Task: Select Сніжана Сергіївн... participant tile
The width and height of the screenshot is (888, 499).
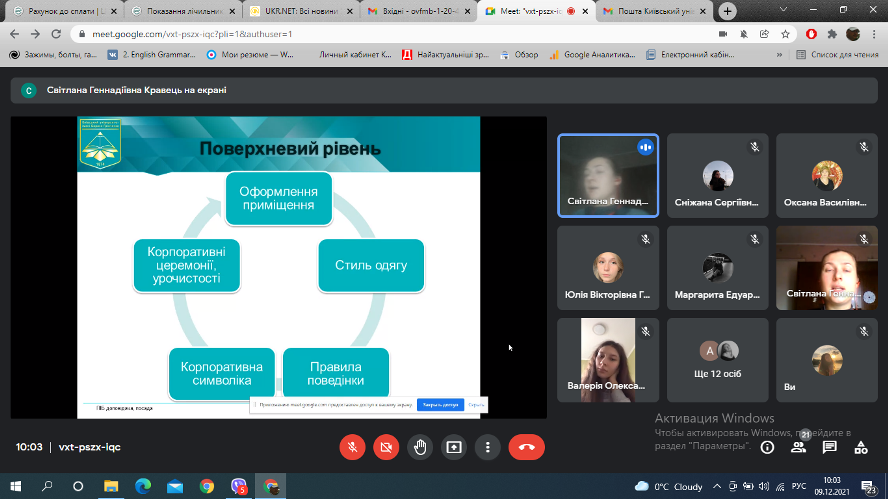Action: click(x=718, y=176)
